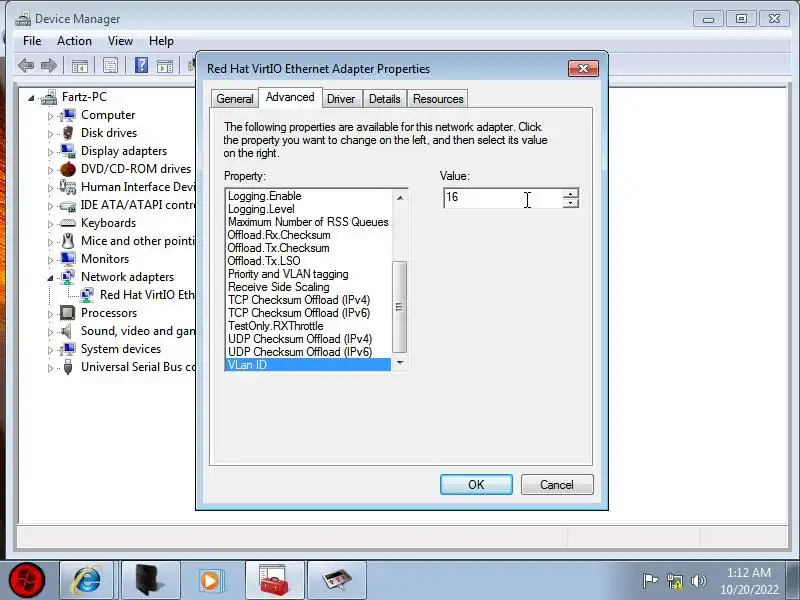Screen dimensions: 800x600
Task: Click the property list scrollbar thumb
Action: point(399,307)
